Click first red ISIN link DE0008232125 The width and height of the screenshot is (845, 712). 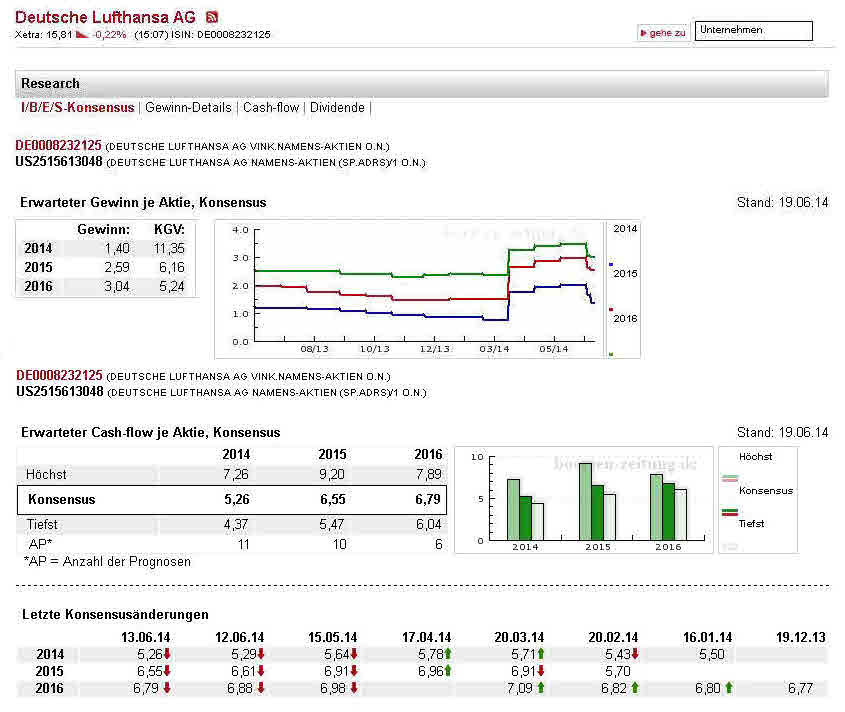click(x=58, y=146)
